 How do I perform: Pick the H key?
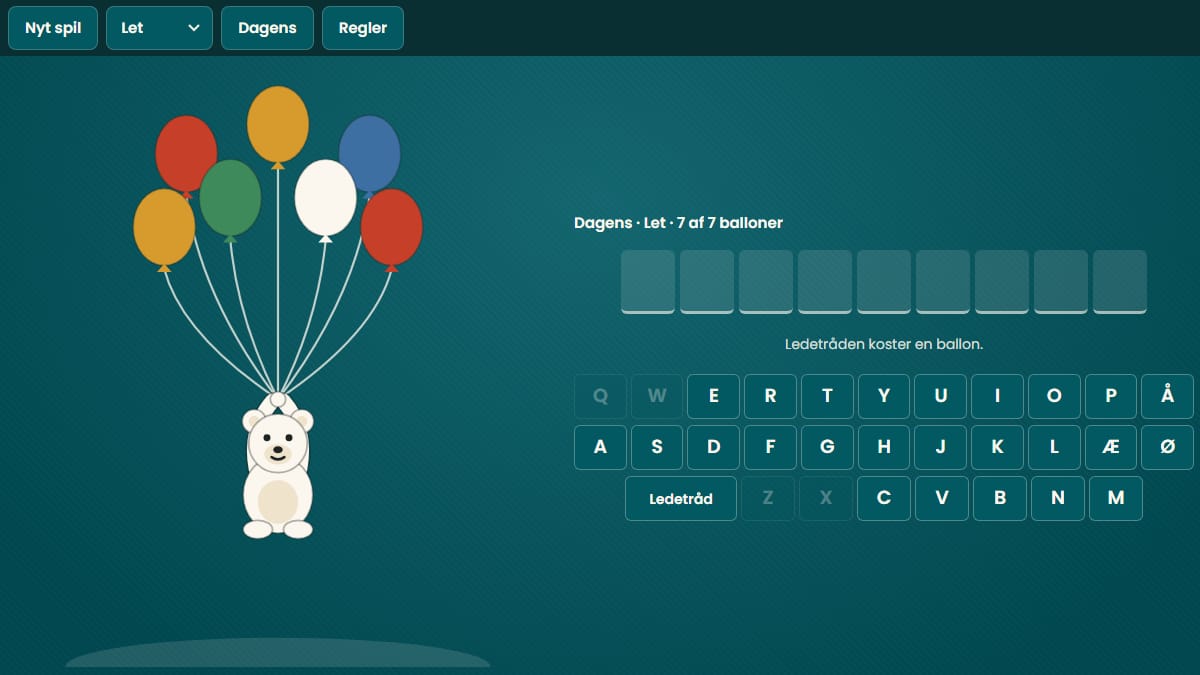click(884, 447)
